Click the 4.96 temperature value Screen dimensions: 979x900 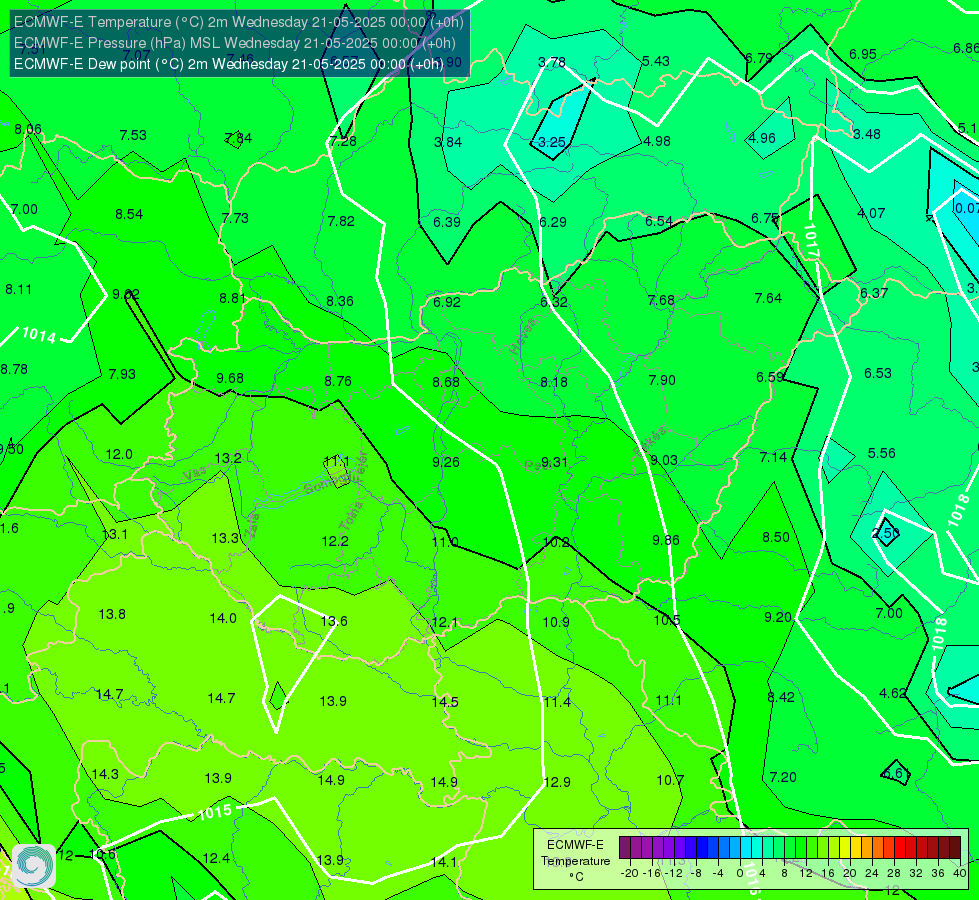[762, 138]
